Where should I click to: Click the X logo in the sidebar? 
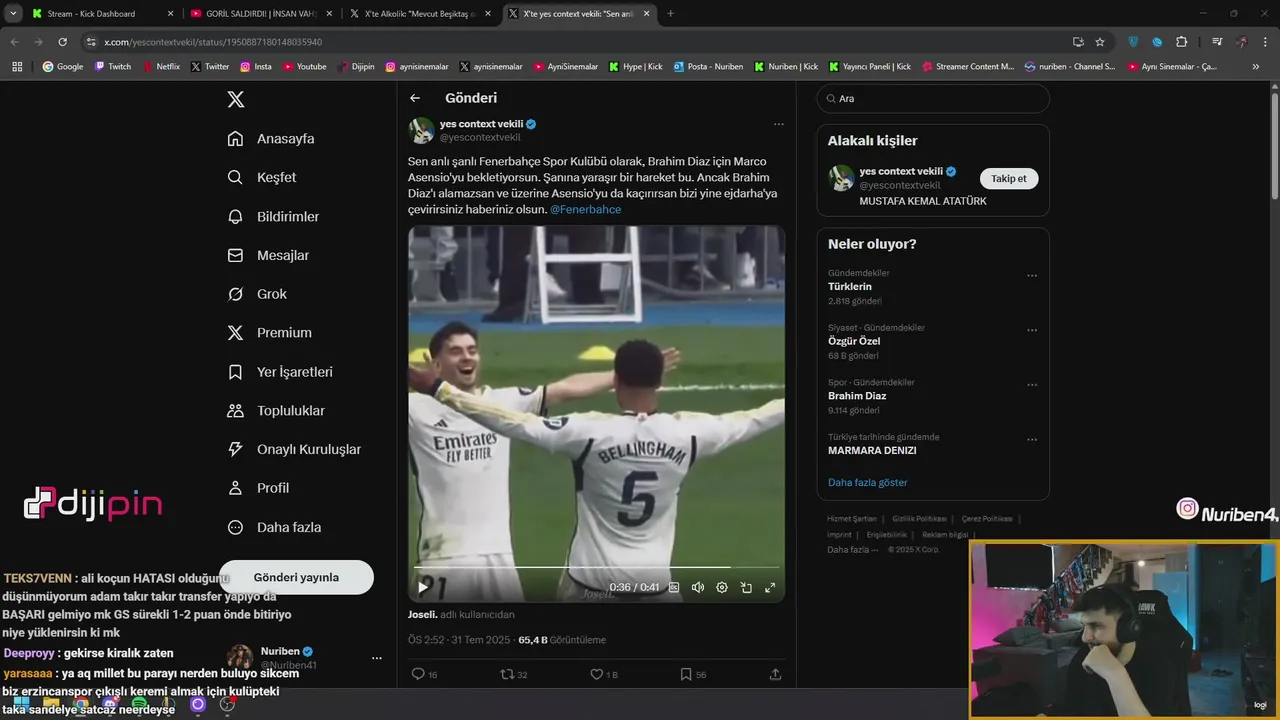[236, 99]
